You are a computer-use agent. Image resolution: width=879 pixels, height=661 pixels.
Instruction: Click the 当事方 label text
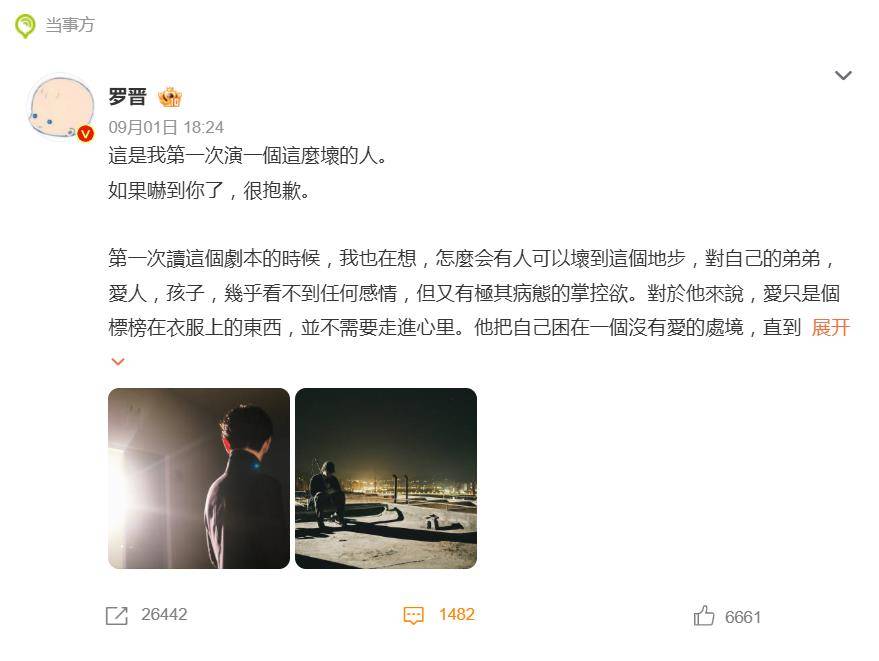pos(70,25)
